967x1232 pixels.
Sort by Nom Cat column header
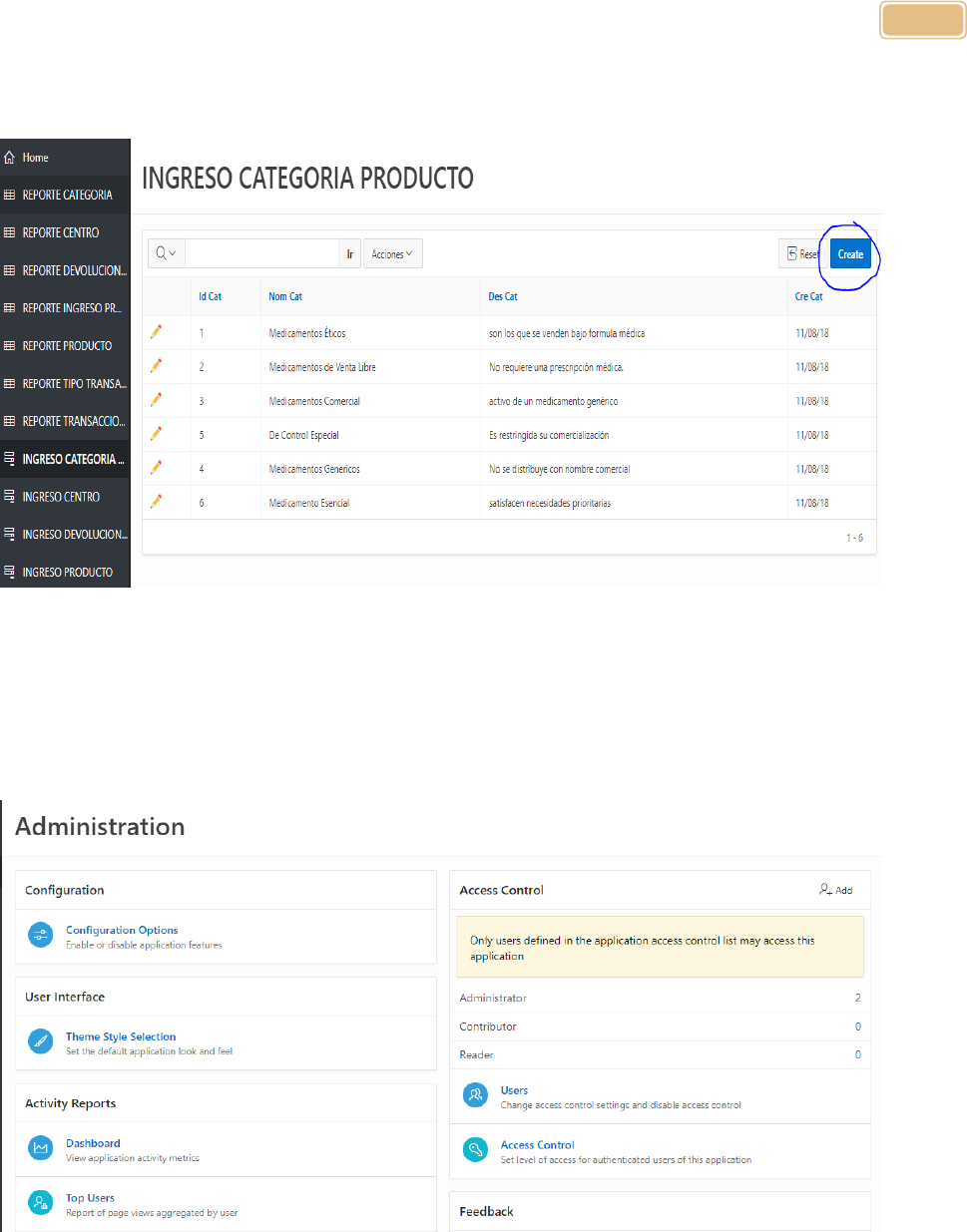click(x=285, y=296)
